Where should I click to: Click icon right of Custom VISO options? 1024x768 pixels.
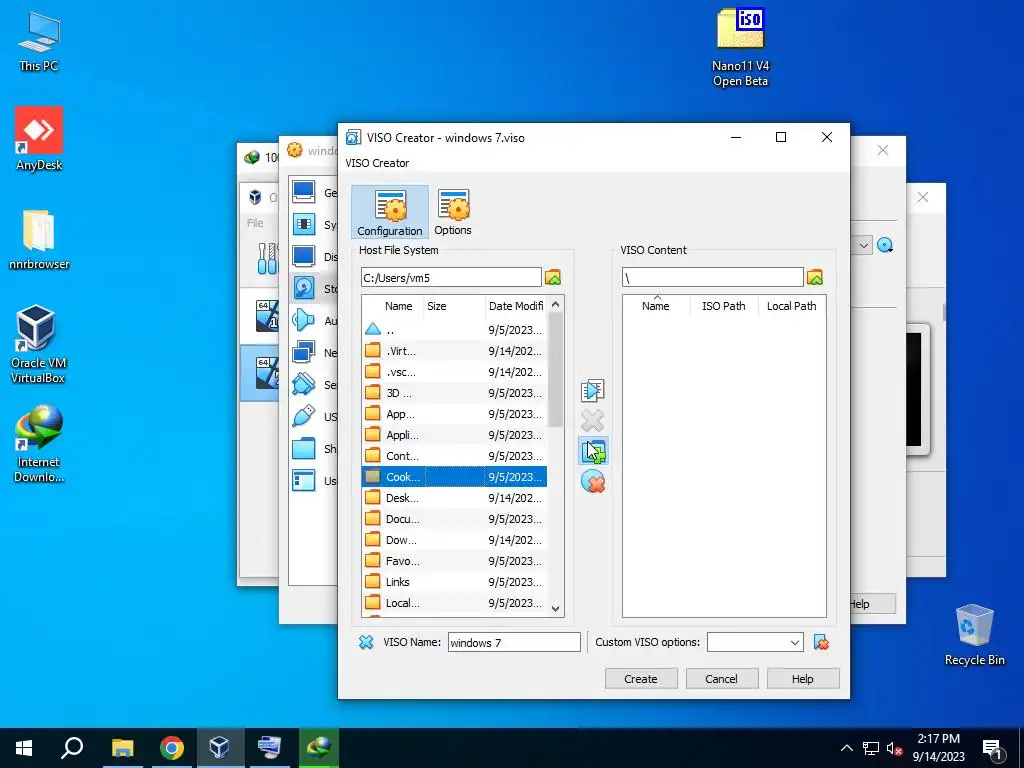coord(821,642)
